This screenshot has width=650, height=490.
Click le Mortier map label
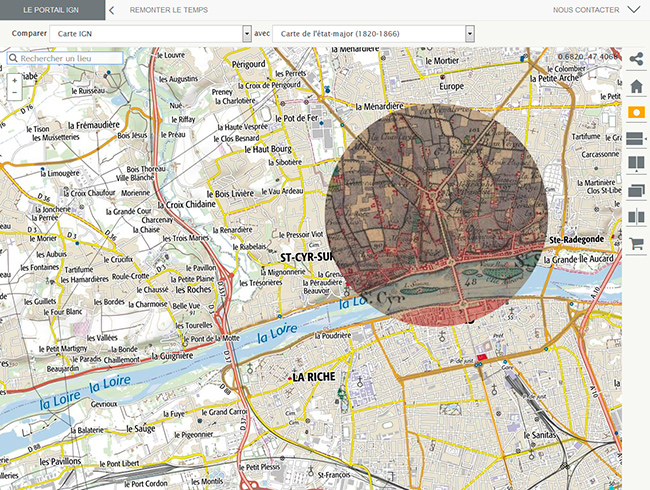pos(442,61)
